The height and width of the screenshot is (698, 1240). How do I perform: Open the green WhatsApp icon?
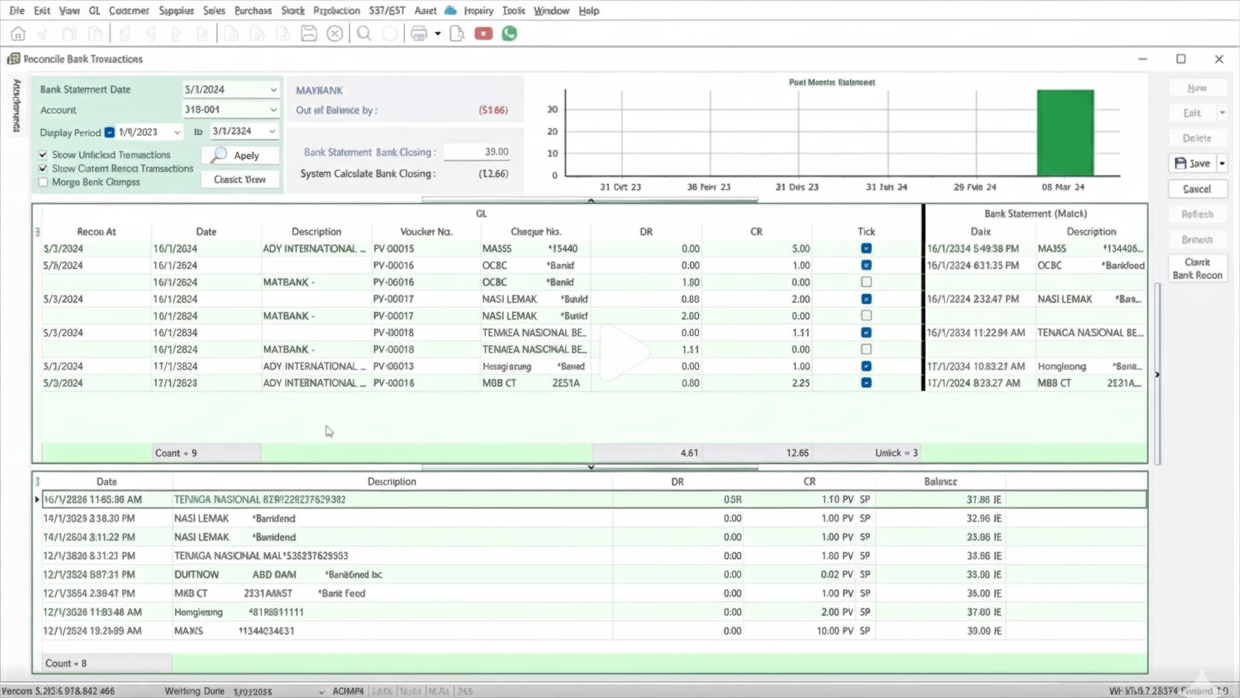509,34
